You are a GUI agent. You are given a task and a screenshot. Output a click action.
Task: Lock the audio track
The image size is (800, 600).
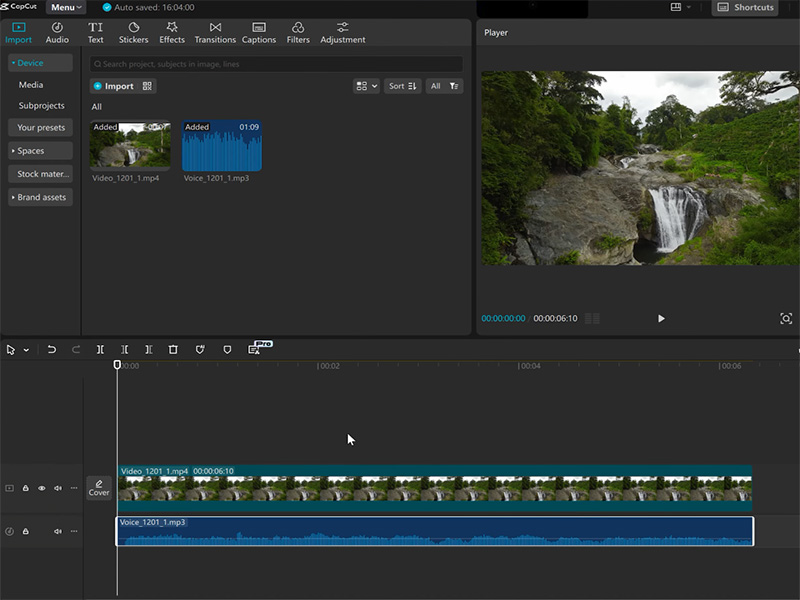click(26, 531)
